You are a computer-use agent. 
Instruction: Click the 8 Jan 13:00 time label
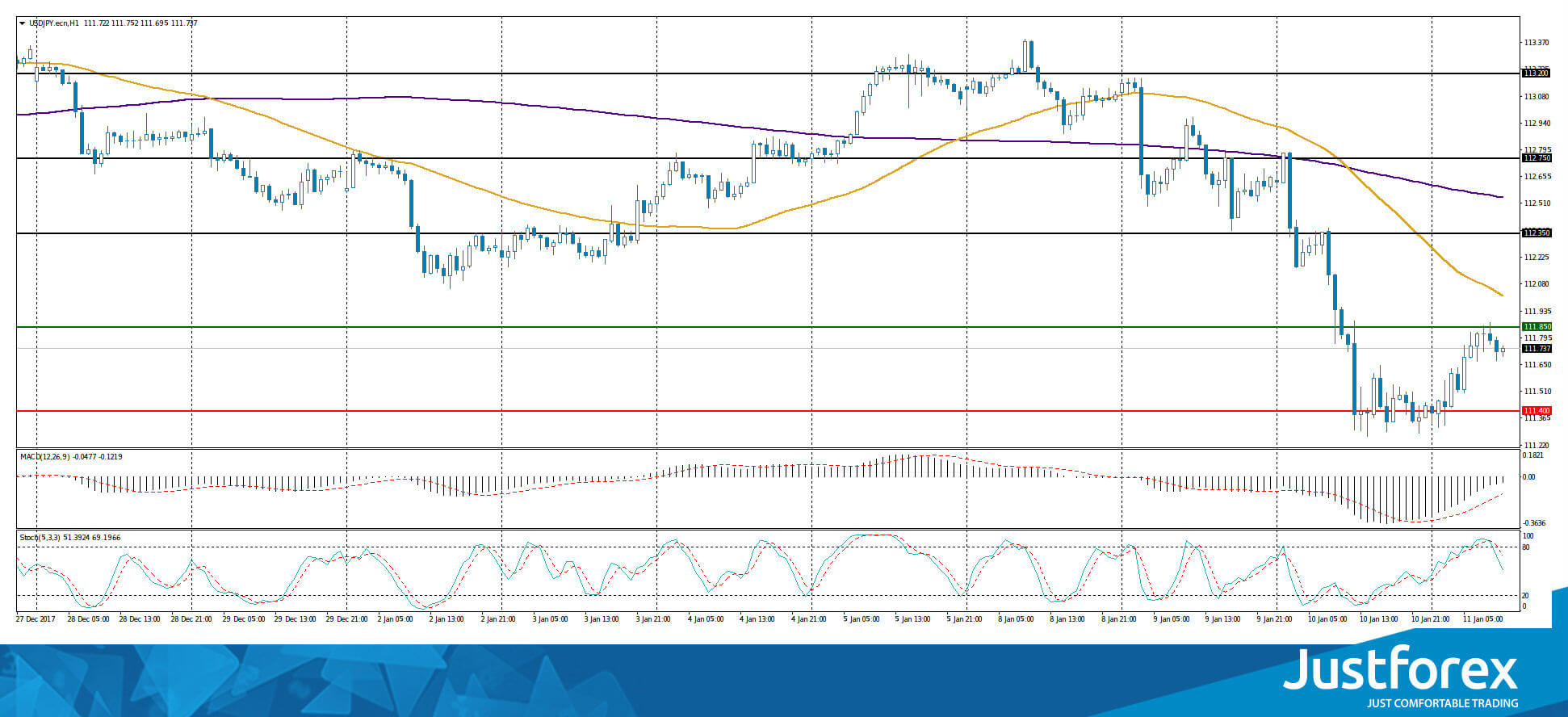pyautogui.click(x=1067, y=619)
